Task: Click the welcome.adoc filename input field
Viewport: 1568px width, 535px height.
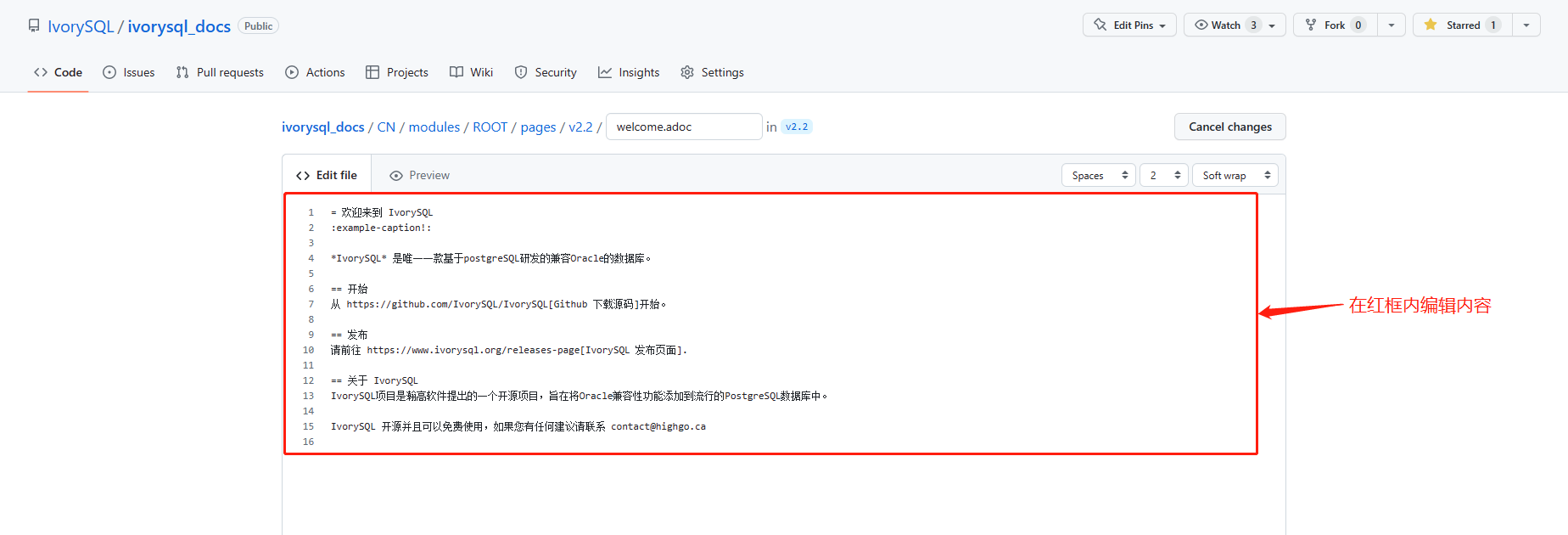Action: pyautogui.click(x=684, y=127)
